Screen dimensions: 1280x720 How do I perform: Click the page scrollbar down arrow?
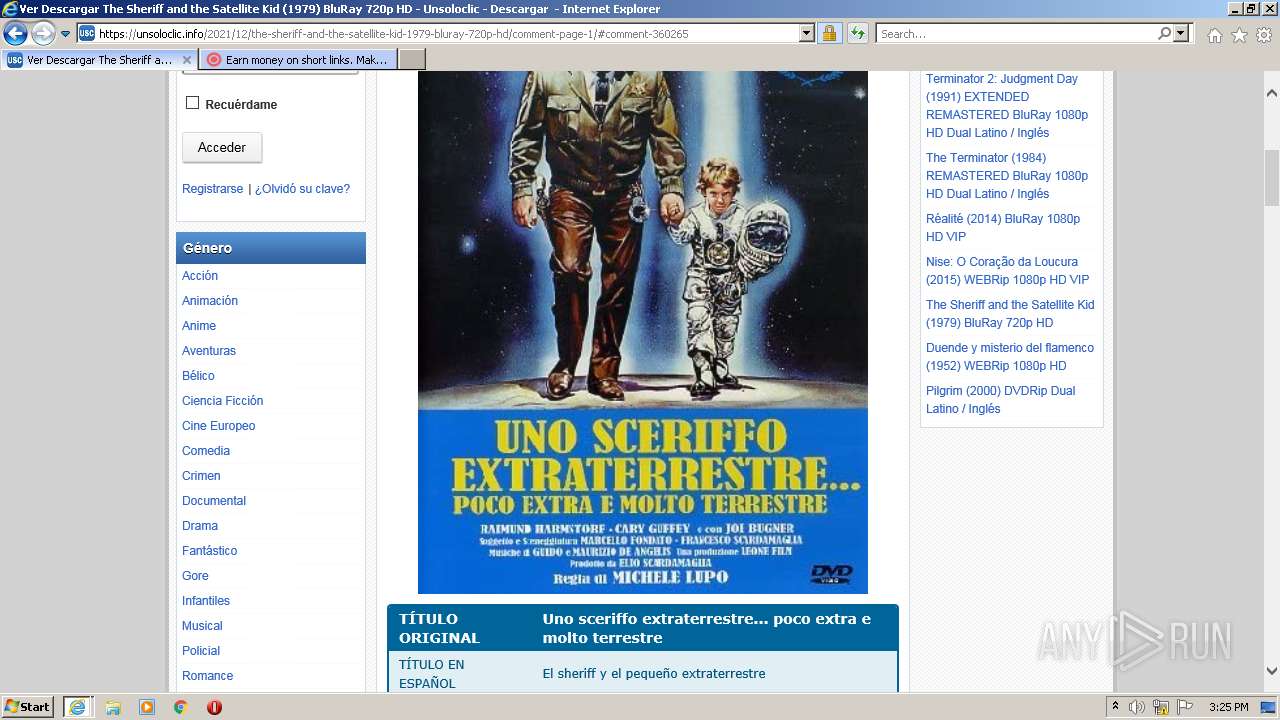1272,671
